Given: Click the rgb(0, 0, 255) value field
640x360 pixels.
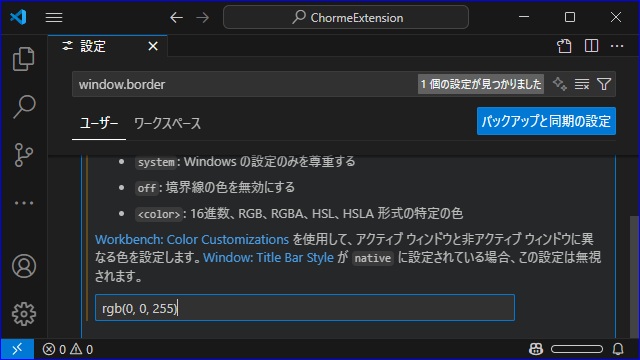Looking at the screenshot, I should 304,308.
